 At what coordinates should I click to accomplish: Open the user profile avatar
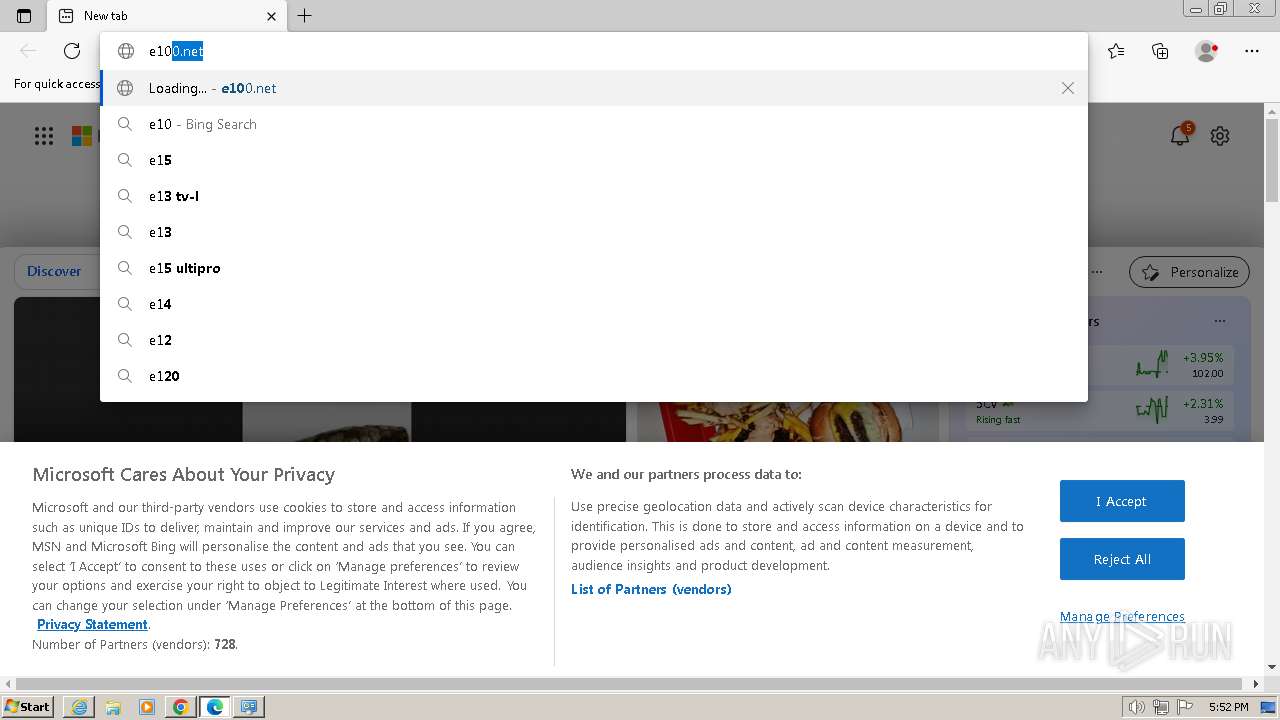pos(1207,51)
